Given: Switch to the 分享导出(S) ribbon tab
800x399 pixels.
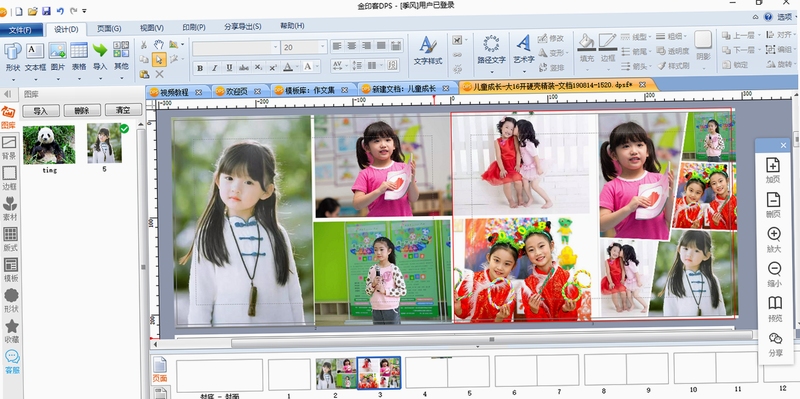Looking at the screenshot, I should tap(243, 27).
